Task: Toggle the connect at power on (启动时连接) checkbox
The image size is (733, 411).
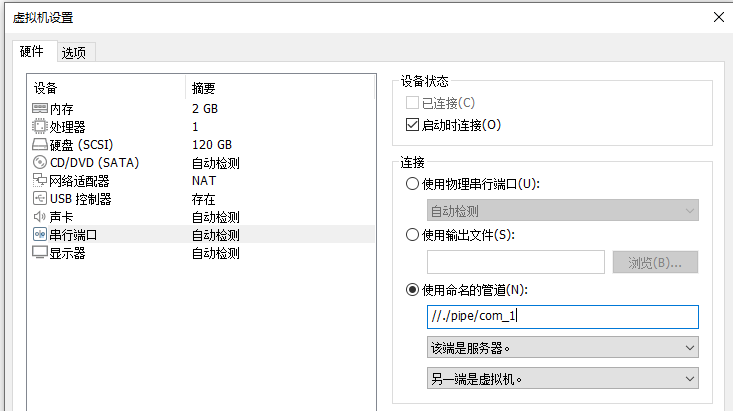Action: (x=412, y=125)
